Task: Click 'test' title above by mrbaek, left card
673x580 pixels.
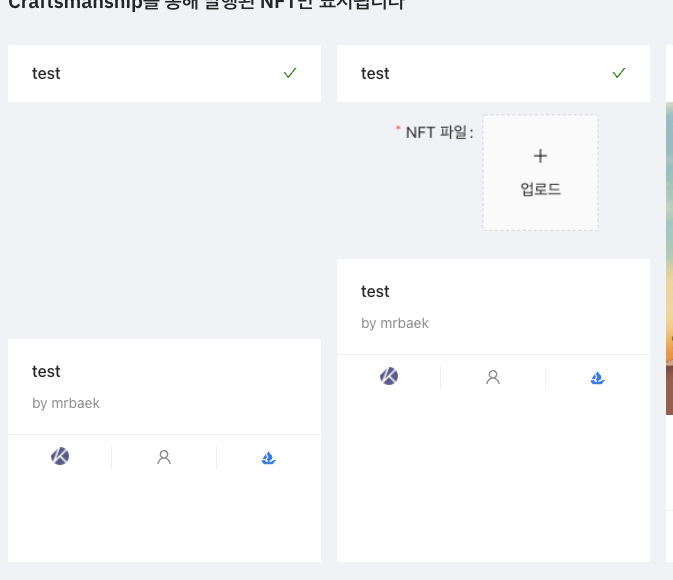Action: point(46,371)
